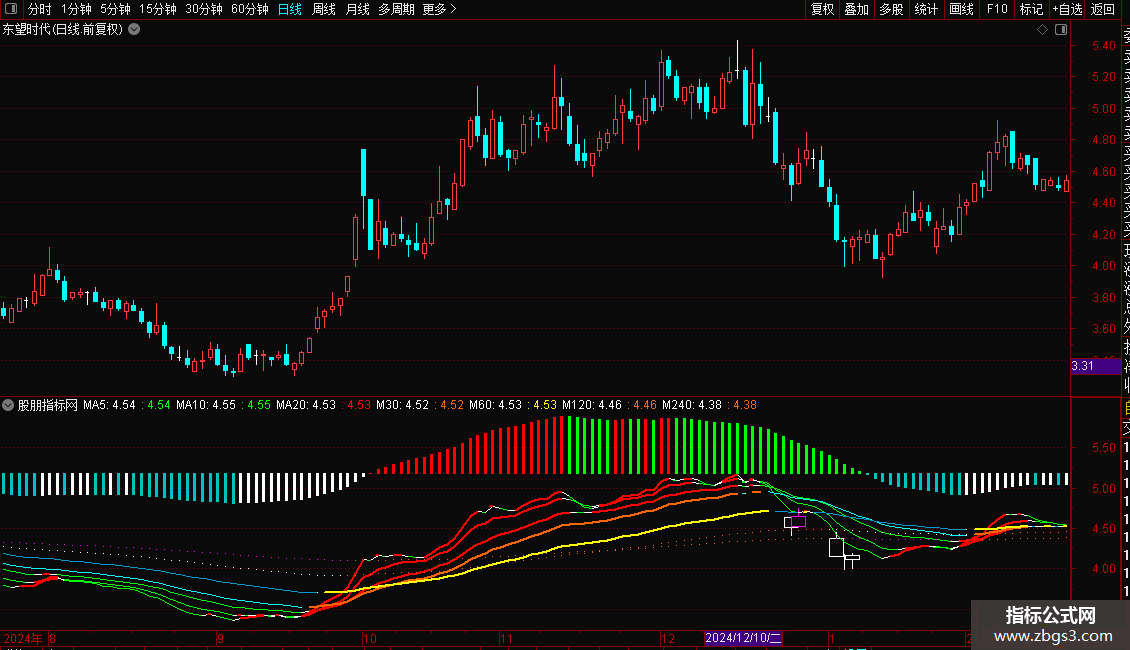Toggle the left sidebar panel icon
Viewport: 1130px width, 650px height.
(x=11, y=9)
